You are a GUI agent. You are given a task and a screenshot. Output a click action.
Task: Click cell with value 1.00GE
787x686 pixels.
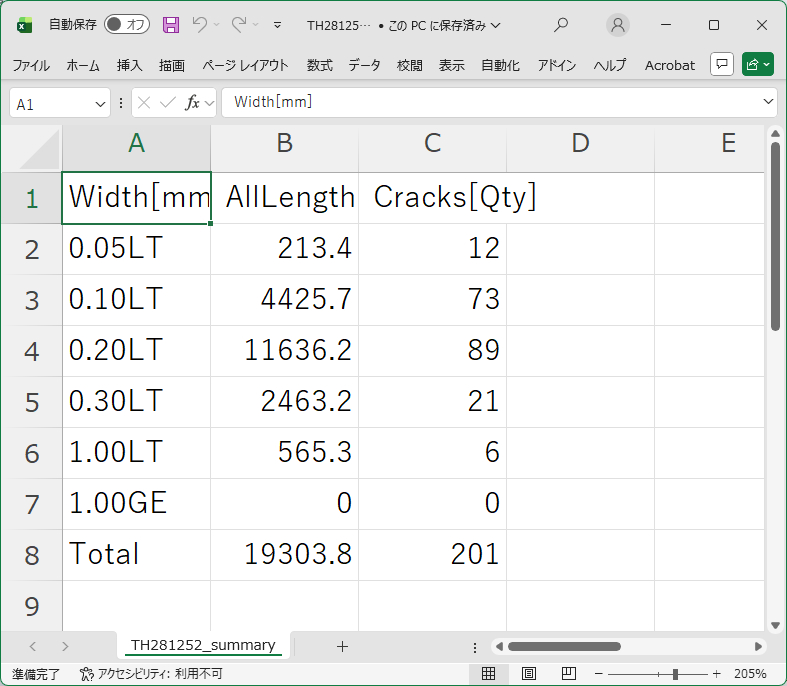(136, 504)
